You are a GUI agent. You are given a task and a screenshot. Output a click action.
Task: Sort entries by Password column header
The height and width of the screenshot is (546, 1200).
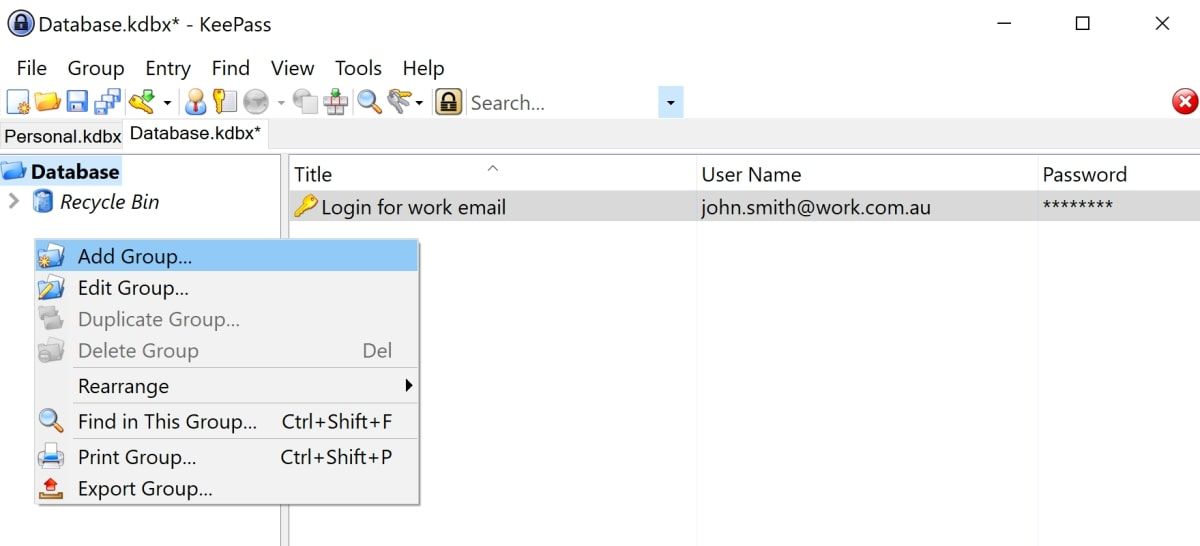[1118, 174]
